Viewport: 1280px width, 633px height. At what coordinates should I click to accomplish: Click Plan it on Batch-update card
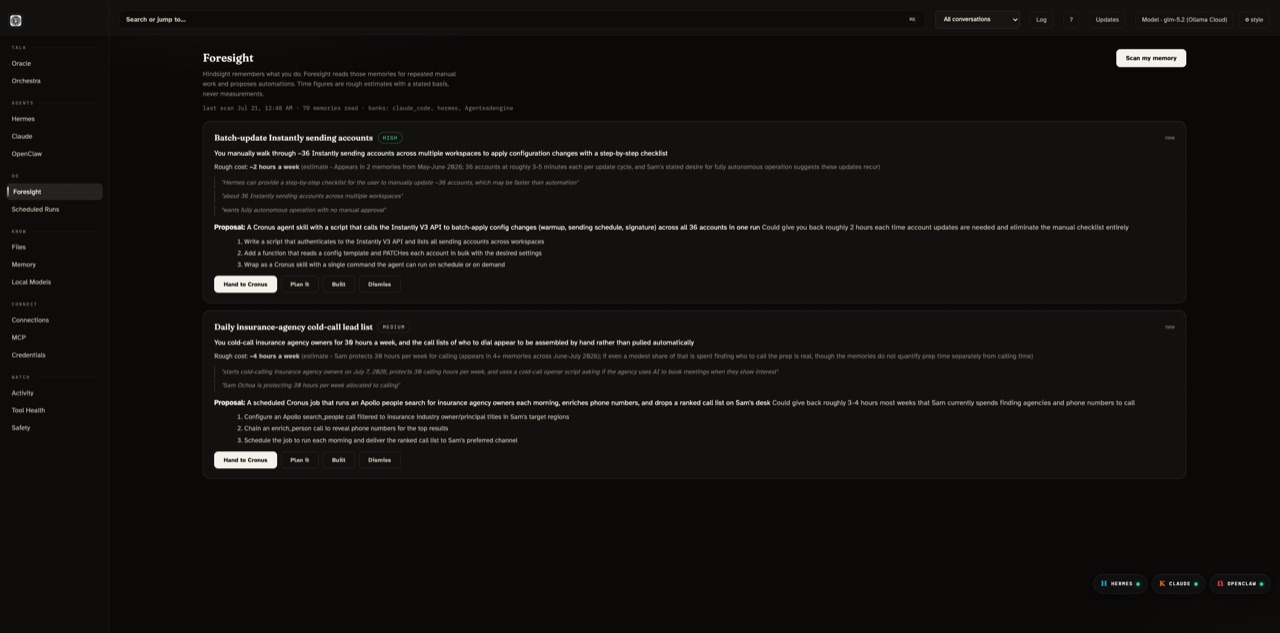299,284
